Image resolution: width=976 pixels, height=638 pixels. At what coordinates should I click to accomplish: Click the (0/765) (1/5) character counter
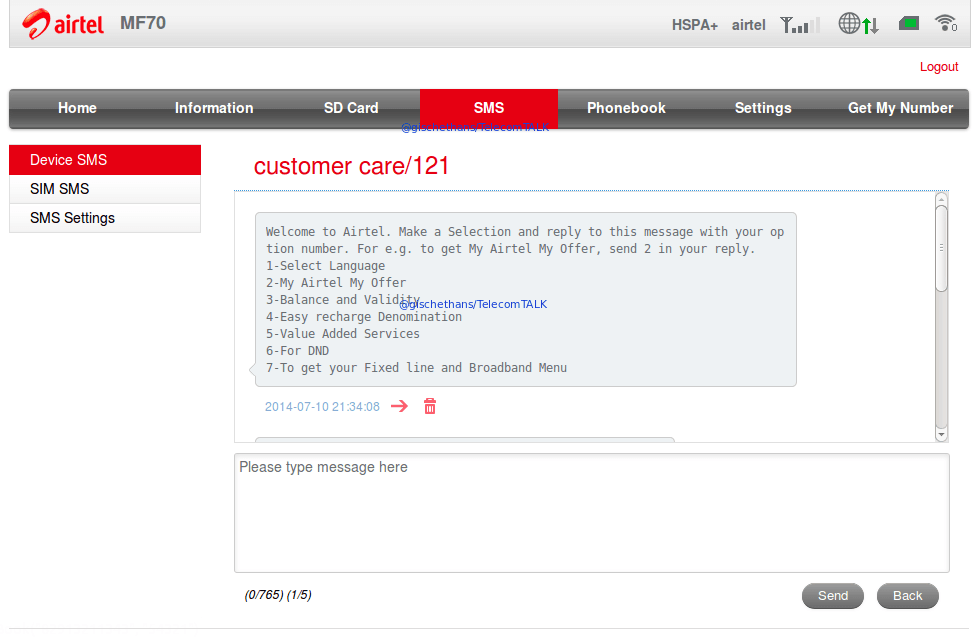click(x=278, y=594)
